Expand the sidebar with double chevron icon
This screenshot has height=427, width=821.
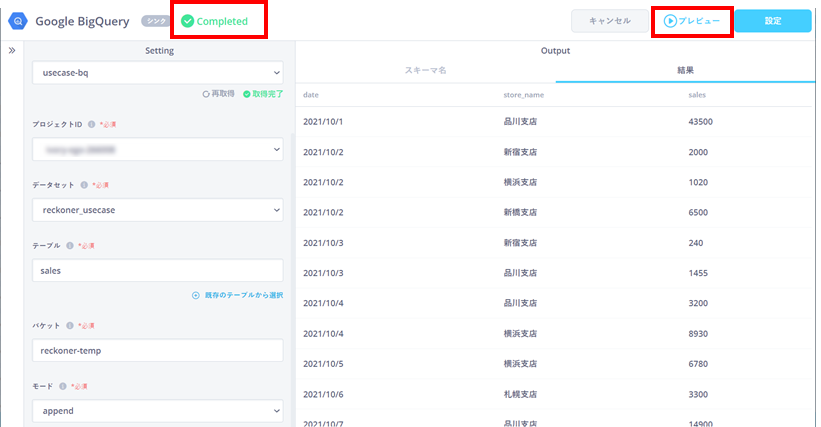coord(12,51)
